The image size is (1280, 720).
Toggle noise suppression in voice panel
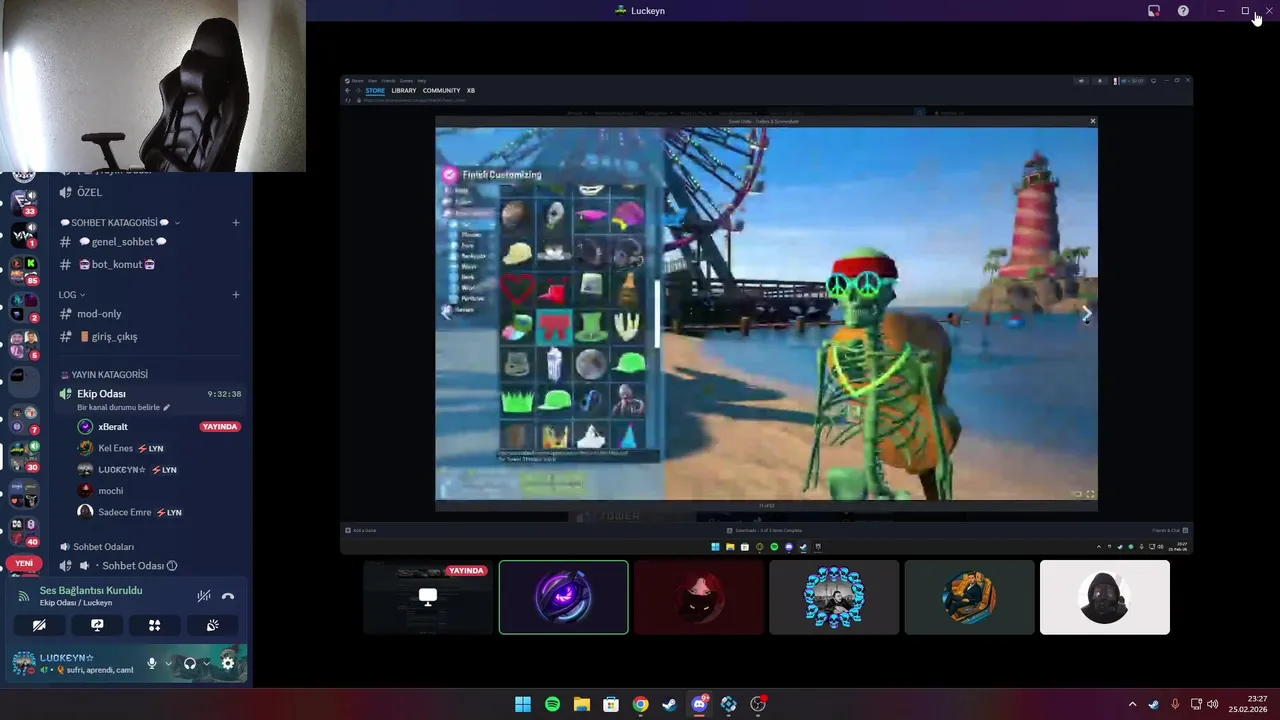(x=204, y=596)
